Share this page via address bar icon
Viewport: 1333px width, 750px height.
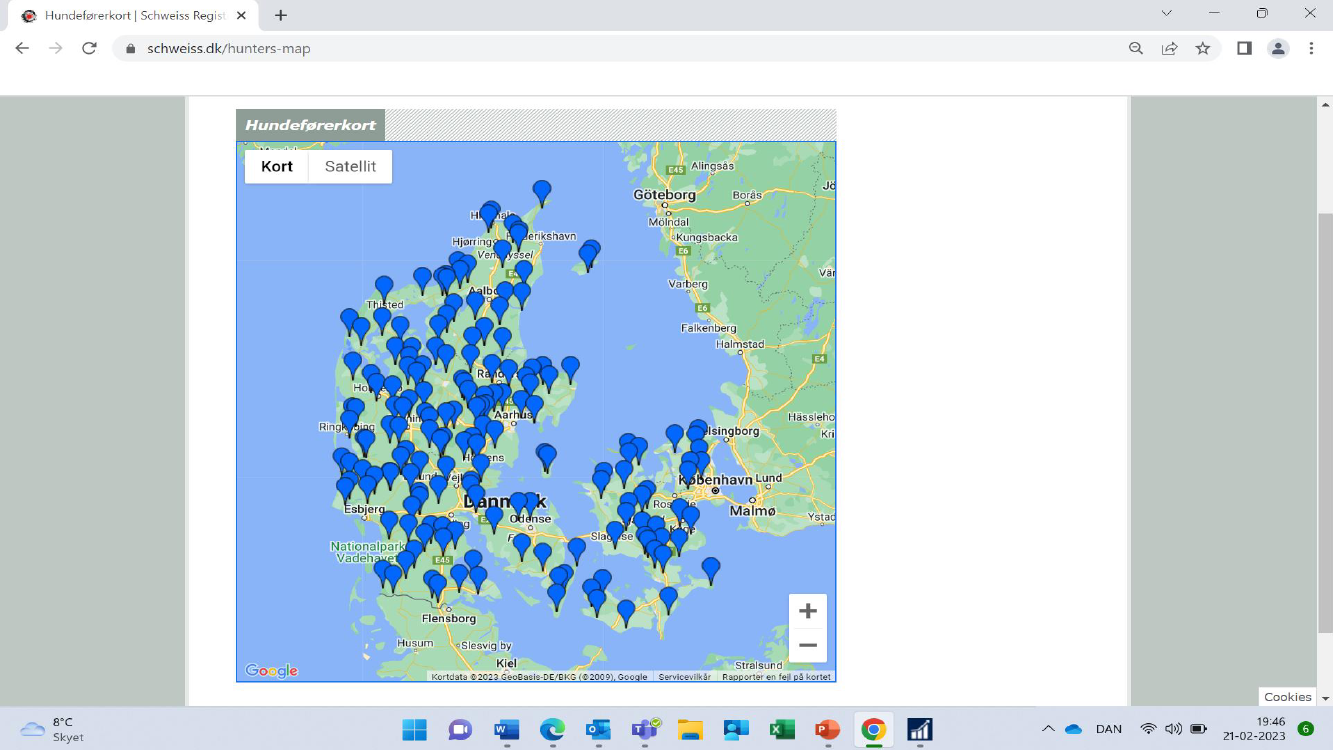[1169, 48]
